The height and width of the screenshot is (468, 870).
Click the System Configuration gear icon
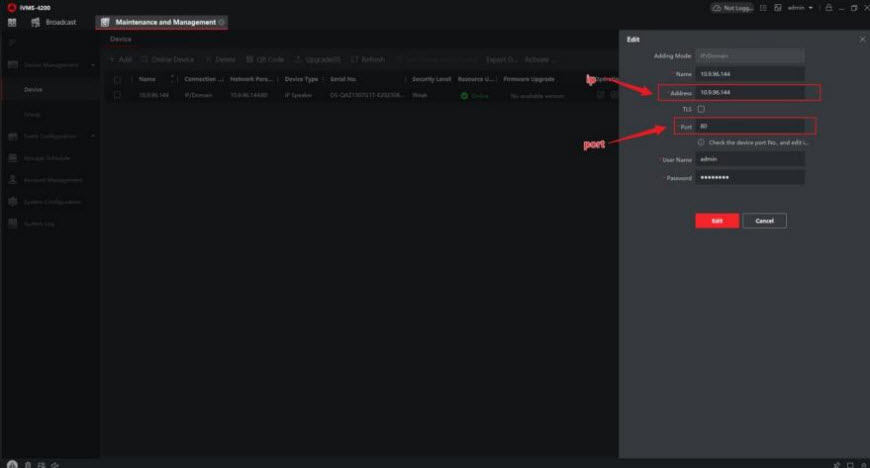click(14, 202)
